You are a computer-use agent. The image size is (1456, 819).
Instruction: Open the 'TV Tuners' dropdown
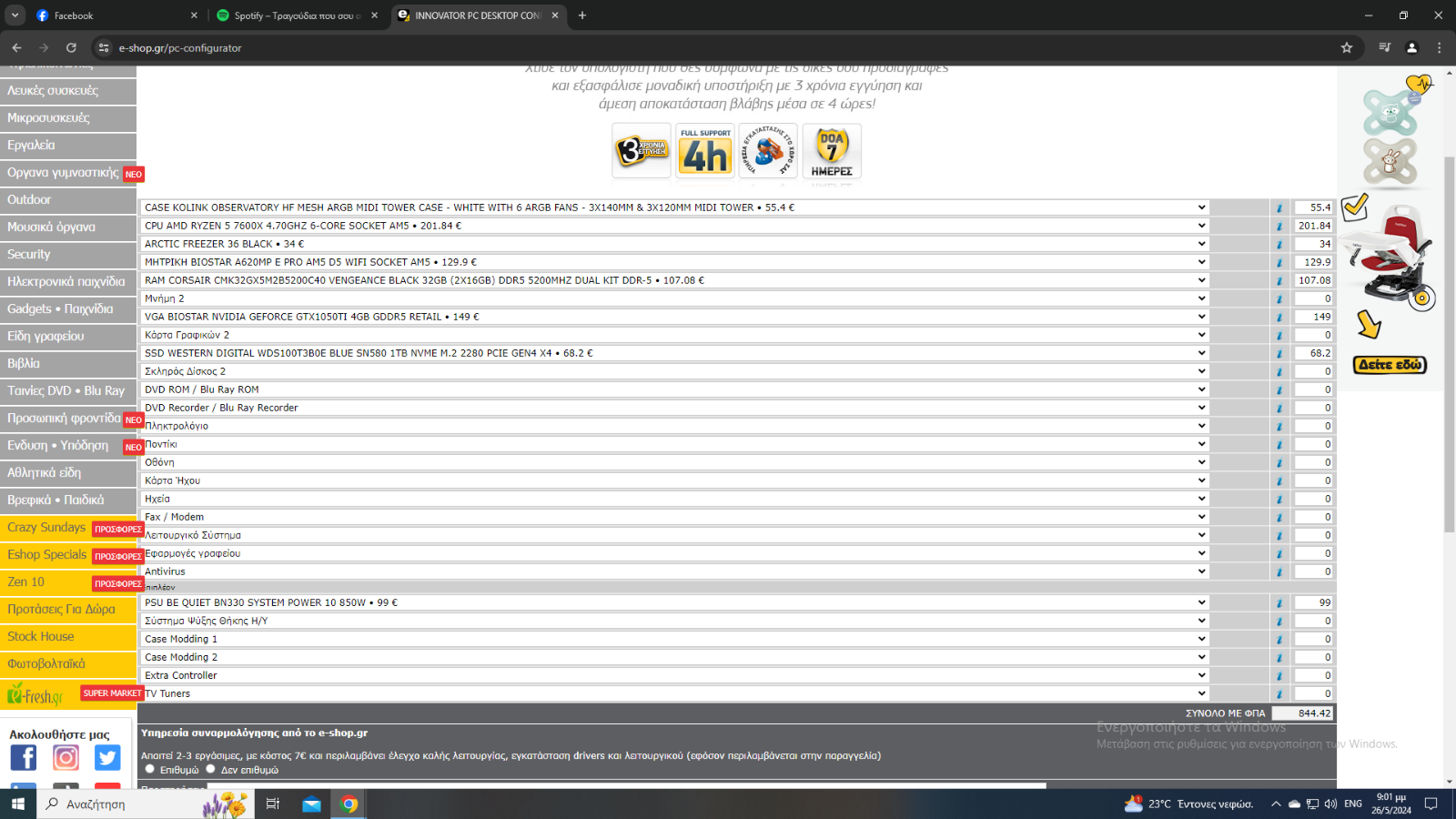pyautogui.click(x=675, y=693)
